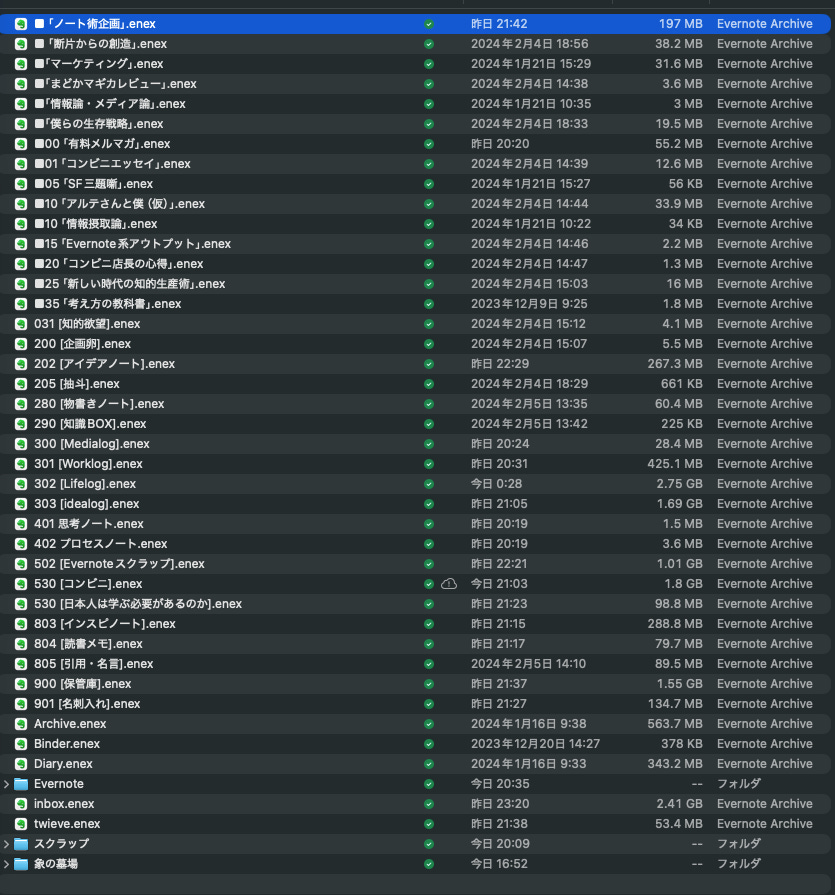Select the file 805 [引用・名言].enex
Screen dimensions: 835x895
click(94, 664)
